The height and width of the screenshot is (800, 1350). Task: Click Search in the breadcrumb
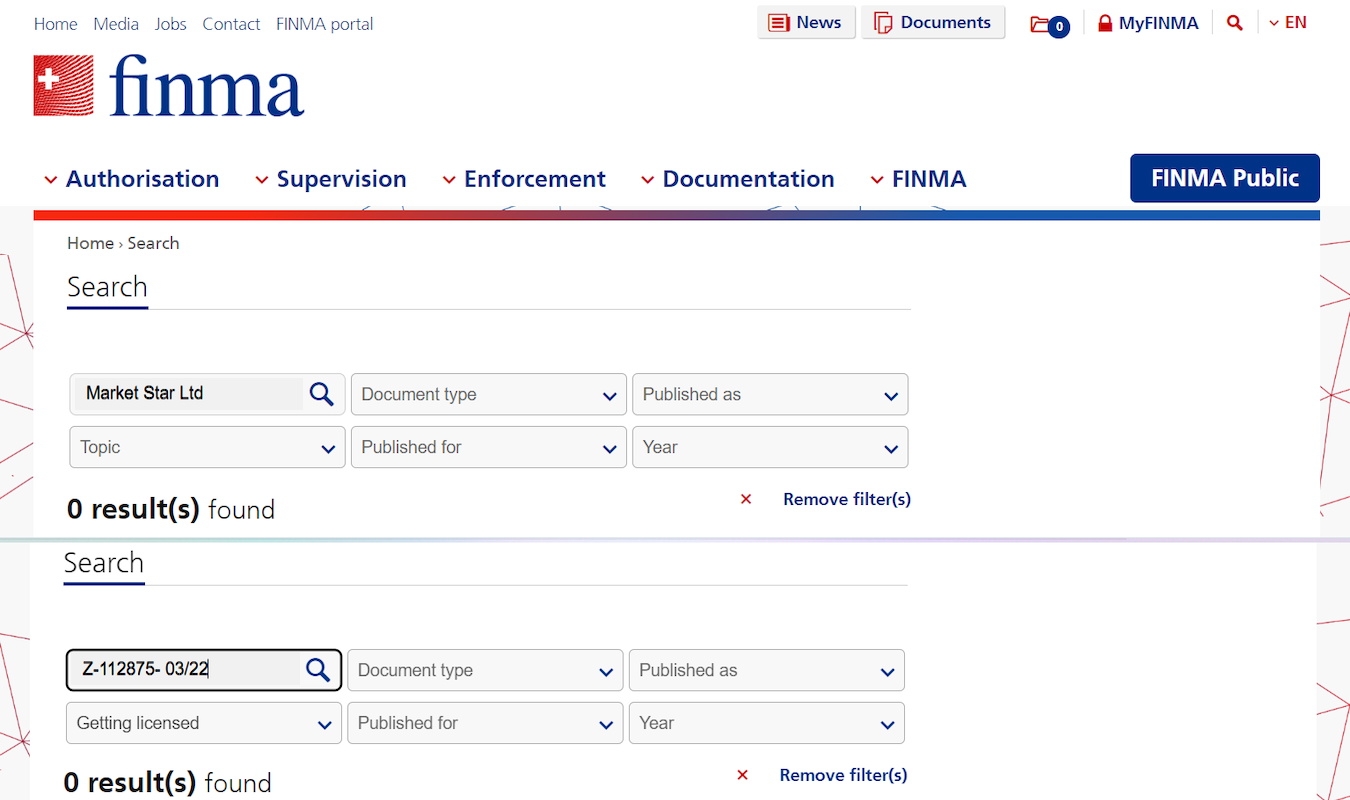click(153, 243)
